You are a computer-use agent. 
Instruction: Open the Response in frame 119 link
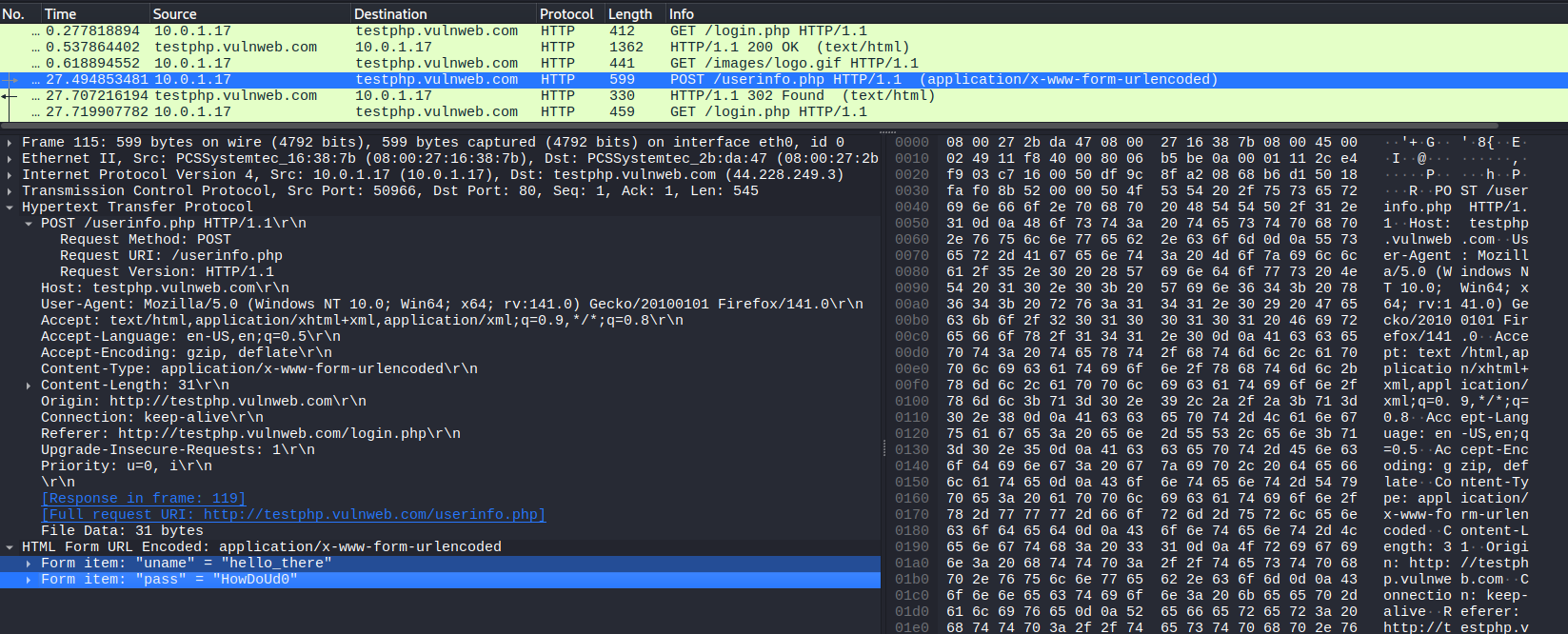coord(143,499)
